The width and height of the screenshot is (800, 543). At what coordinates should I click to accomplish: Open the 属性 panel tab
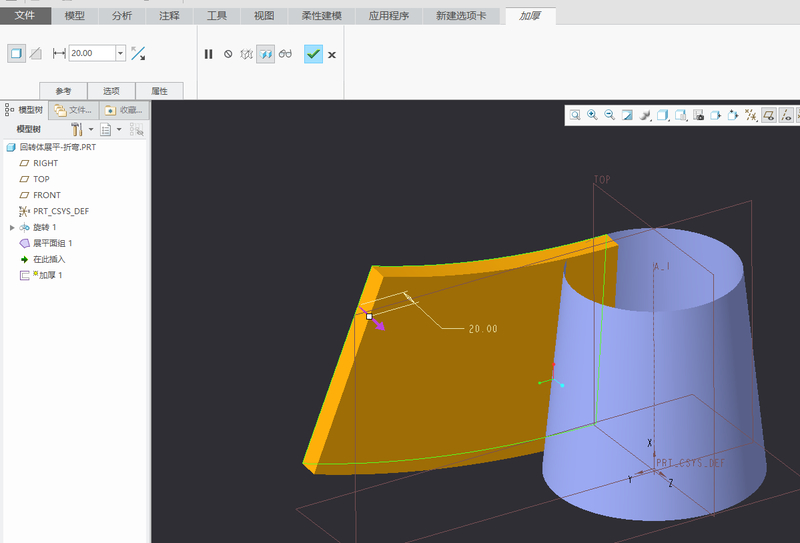pyautogui.click(x=159, y=91)
